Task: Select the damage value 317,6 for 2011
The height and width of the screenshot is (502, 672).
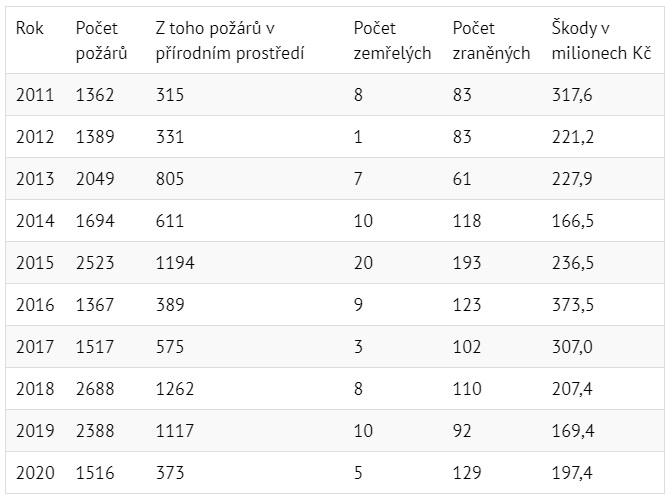Action: 572,95
